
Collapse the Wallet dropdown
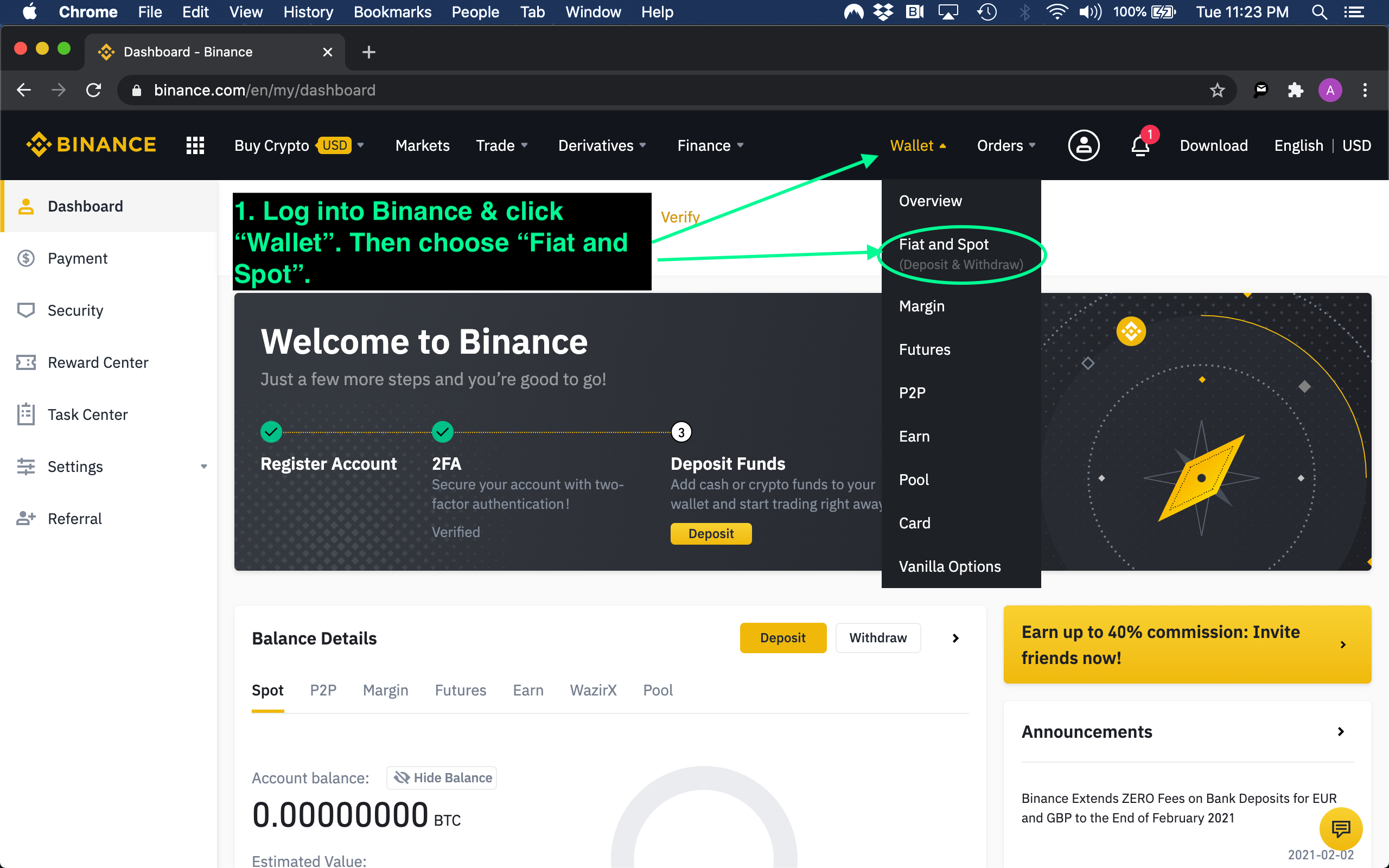(x=918, y=145)
